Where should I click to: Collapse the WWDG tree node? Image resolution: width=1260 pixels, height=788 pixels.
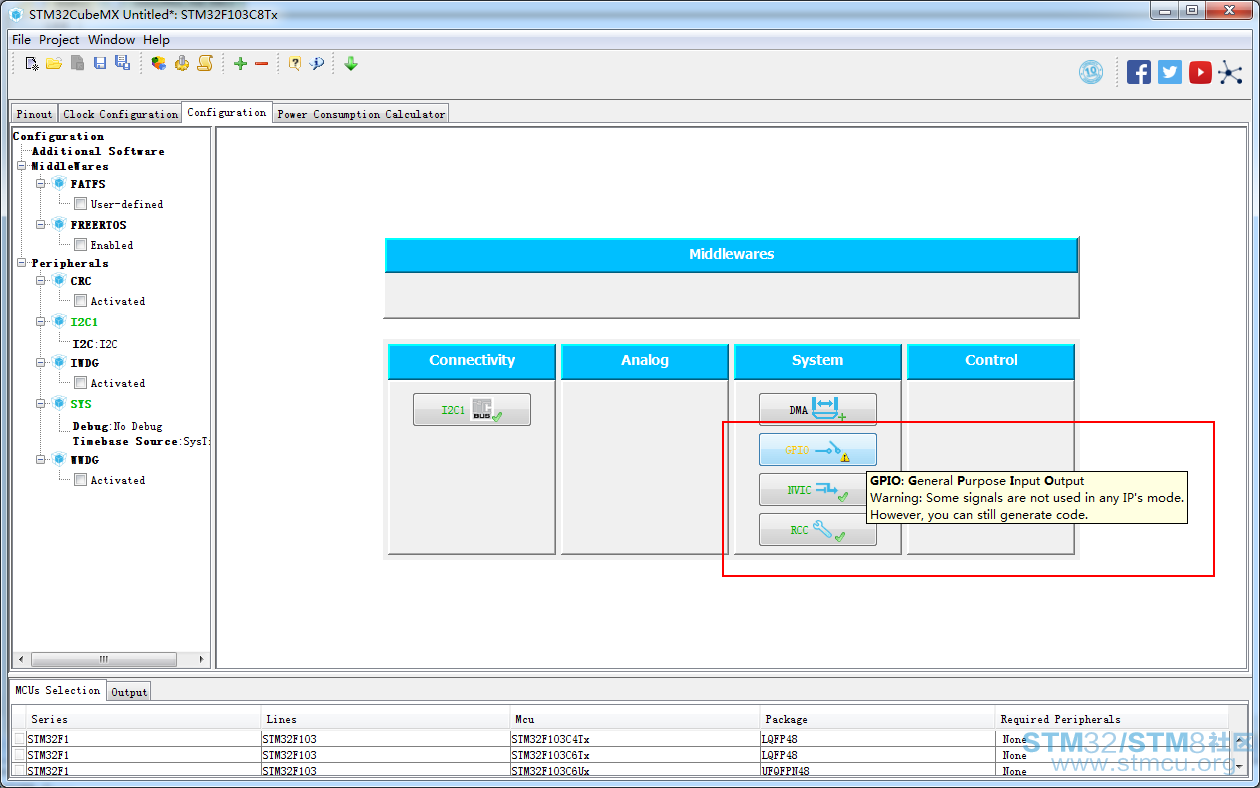[x=42, y=460]
